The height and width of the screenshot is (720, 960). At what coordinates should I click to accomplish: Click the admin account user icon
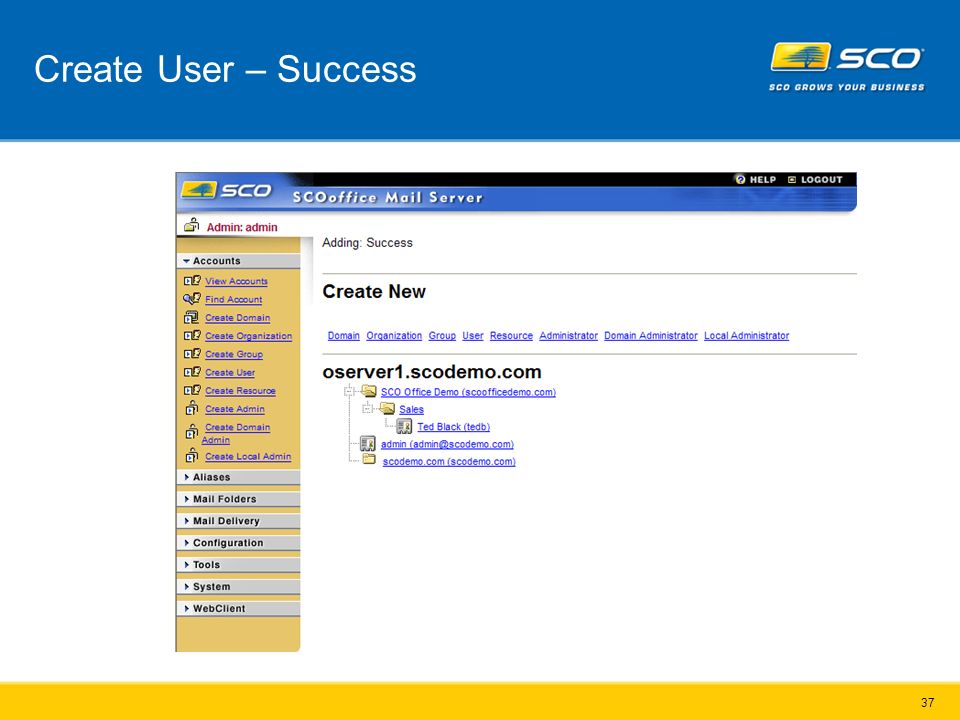click(367, 443)
